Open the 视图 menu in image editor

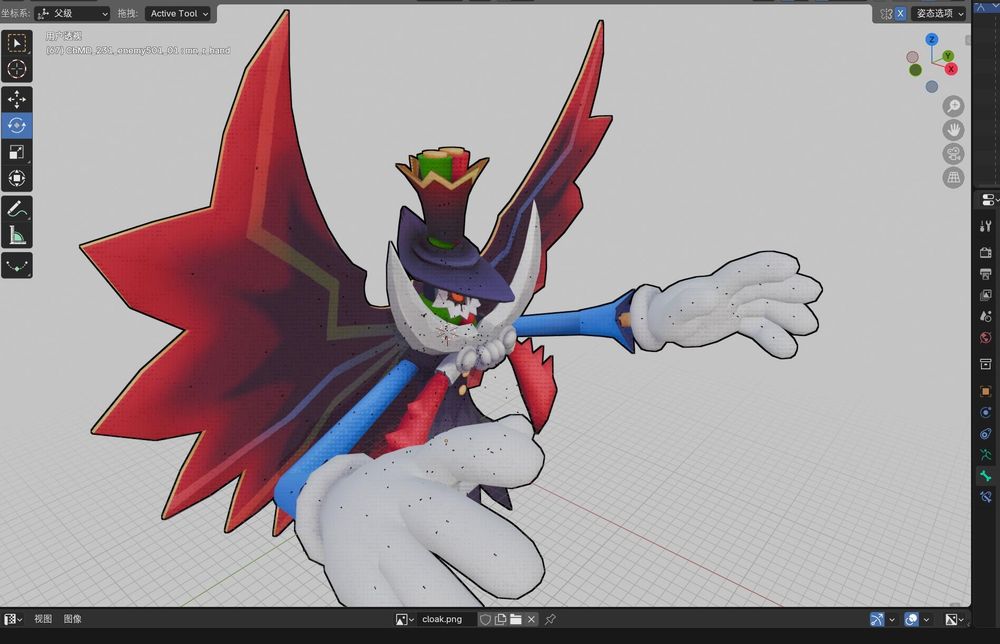click(43, 619)
